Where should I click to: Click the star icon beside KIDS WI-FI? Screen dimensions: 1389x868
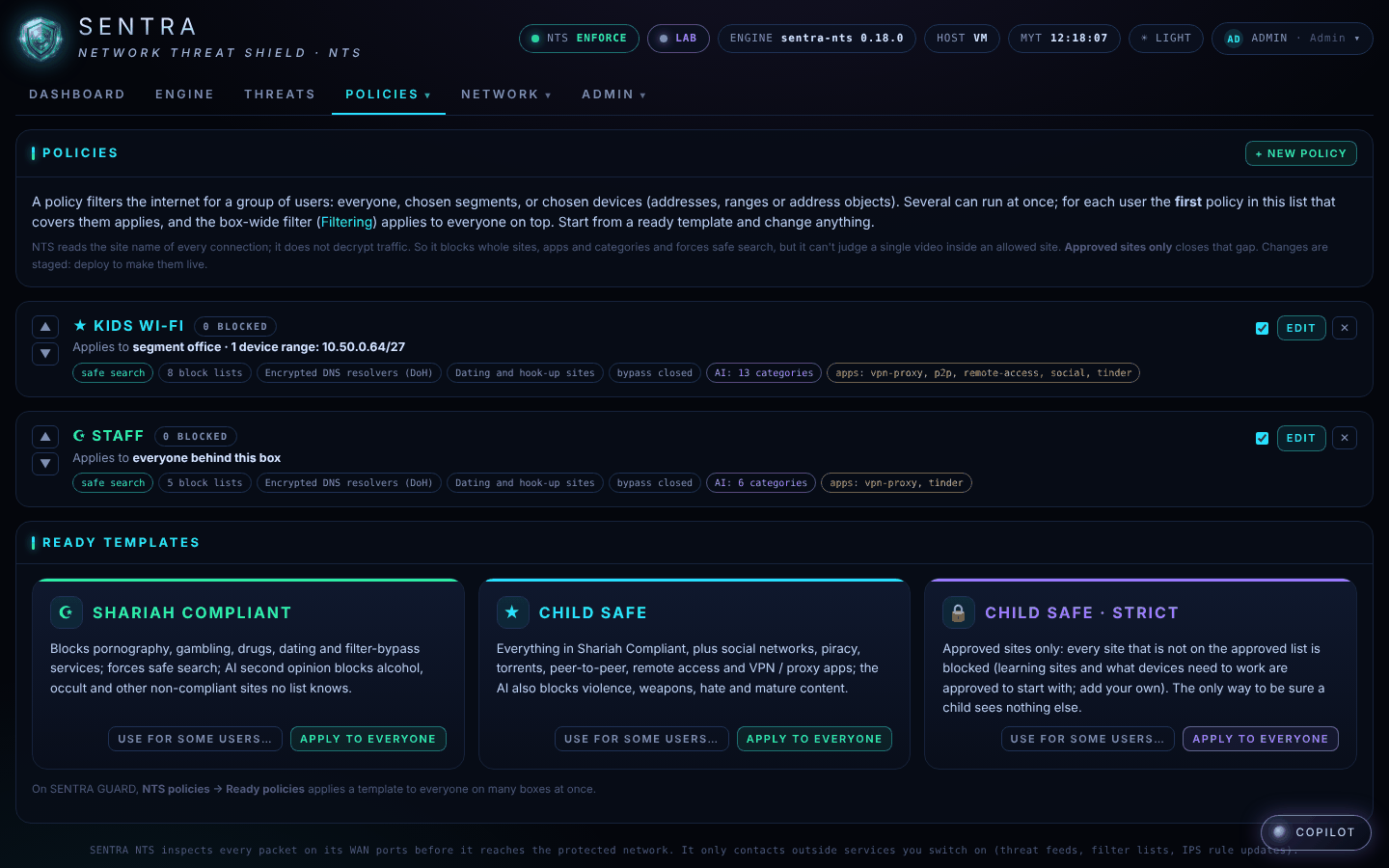pos(80,326)
